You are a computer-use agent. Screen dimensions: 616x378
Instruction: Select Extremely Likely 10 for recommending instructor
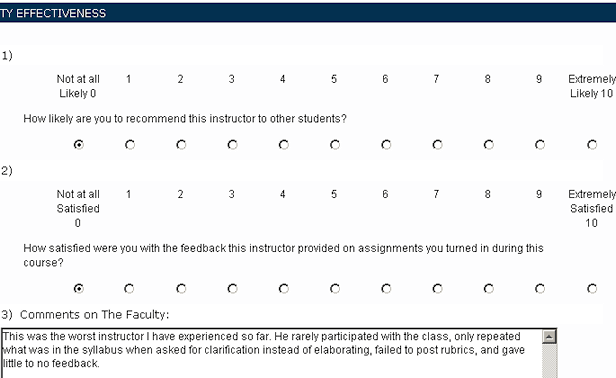point(592,145)
